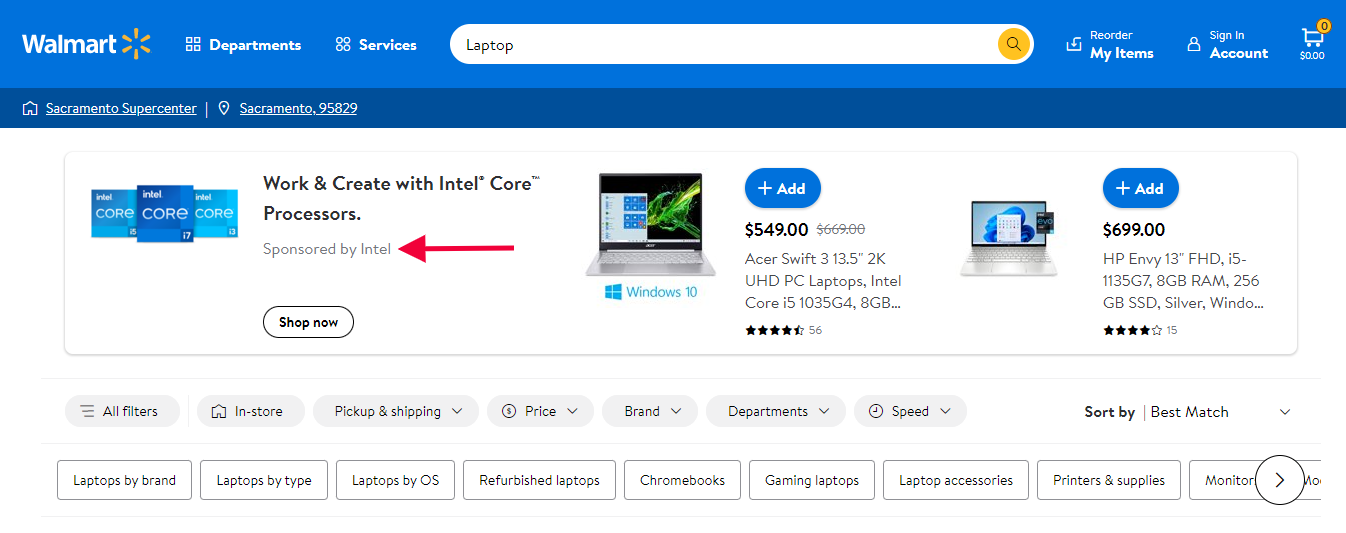Open the Departments menu

(243, 45)
